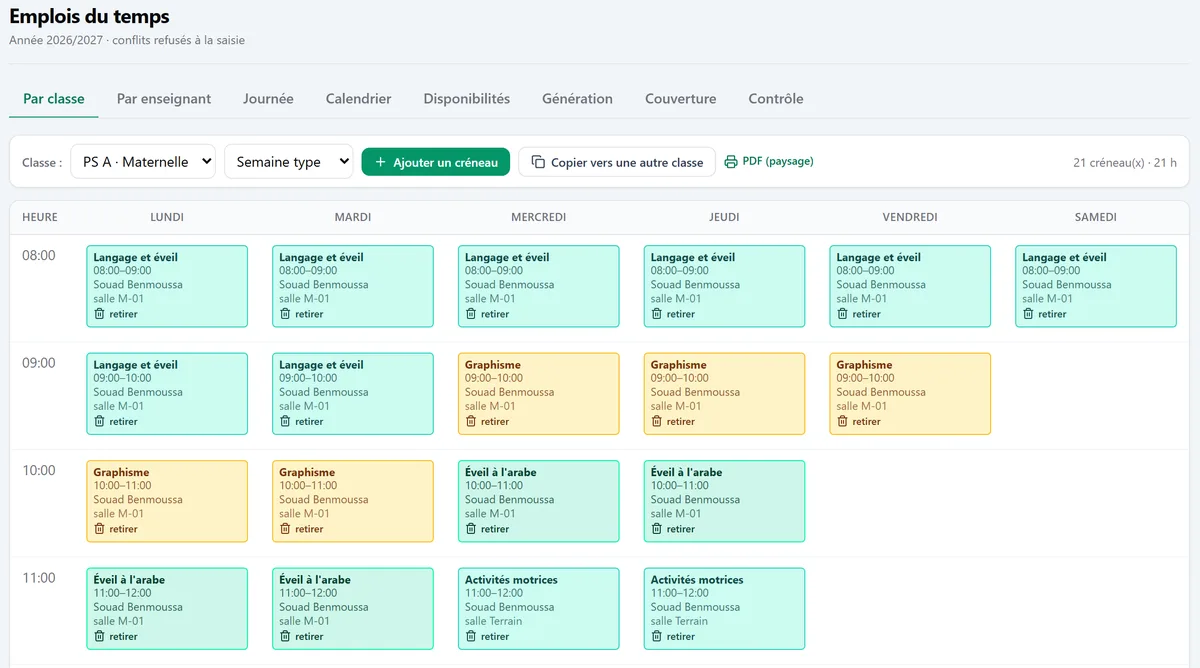Click trash icon on Mercredi 11:00 Activités motrices
The height and width of the screenshot is (668, 1200).
[x=471, y=636]
